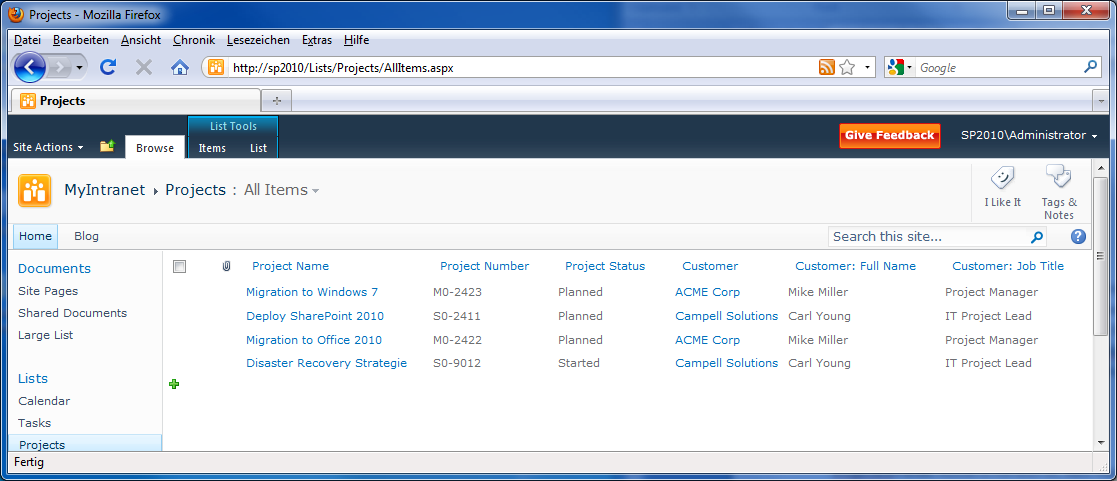
Task: Click the Firefox home icon
Action: point(180,67)
